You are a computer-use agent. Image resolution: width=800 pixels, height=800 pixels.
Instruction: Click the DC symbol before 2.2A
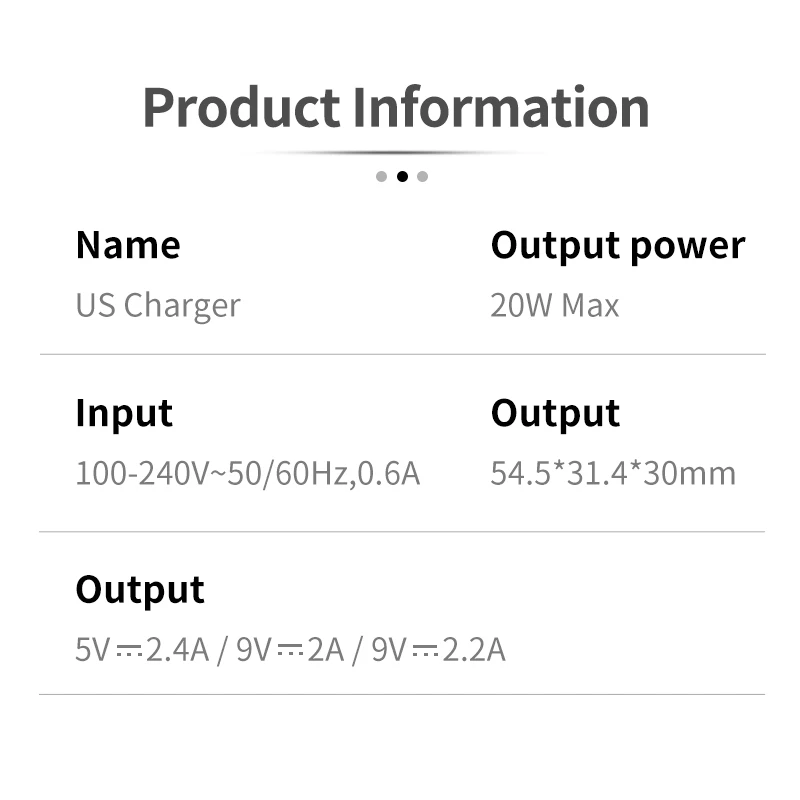click(x=424, y=652)
